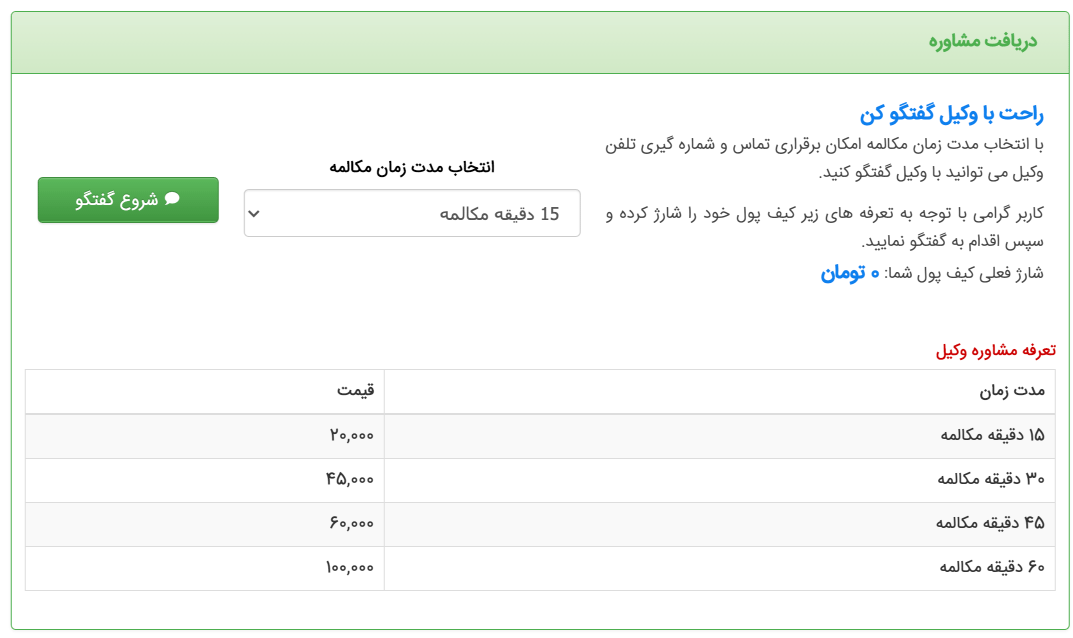The height and width of the screenshot is (638, 1073).
Task: Open the call duration dropdown showing 15 دقیقه مکالمه
Action: click(412, 213)
